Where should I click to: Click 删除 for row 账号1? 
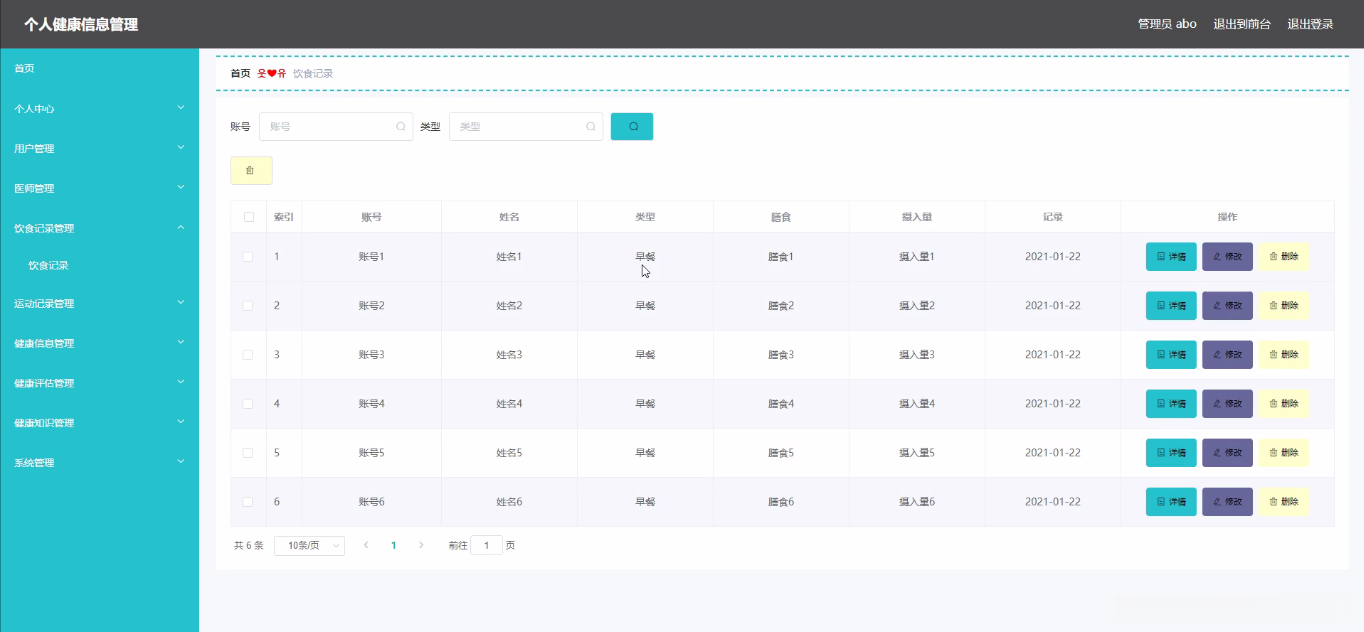tap(1283, 257)
